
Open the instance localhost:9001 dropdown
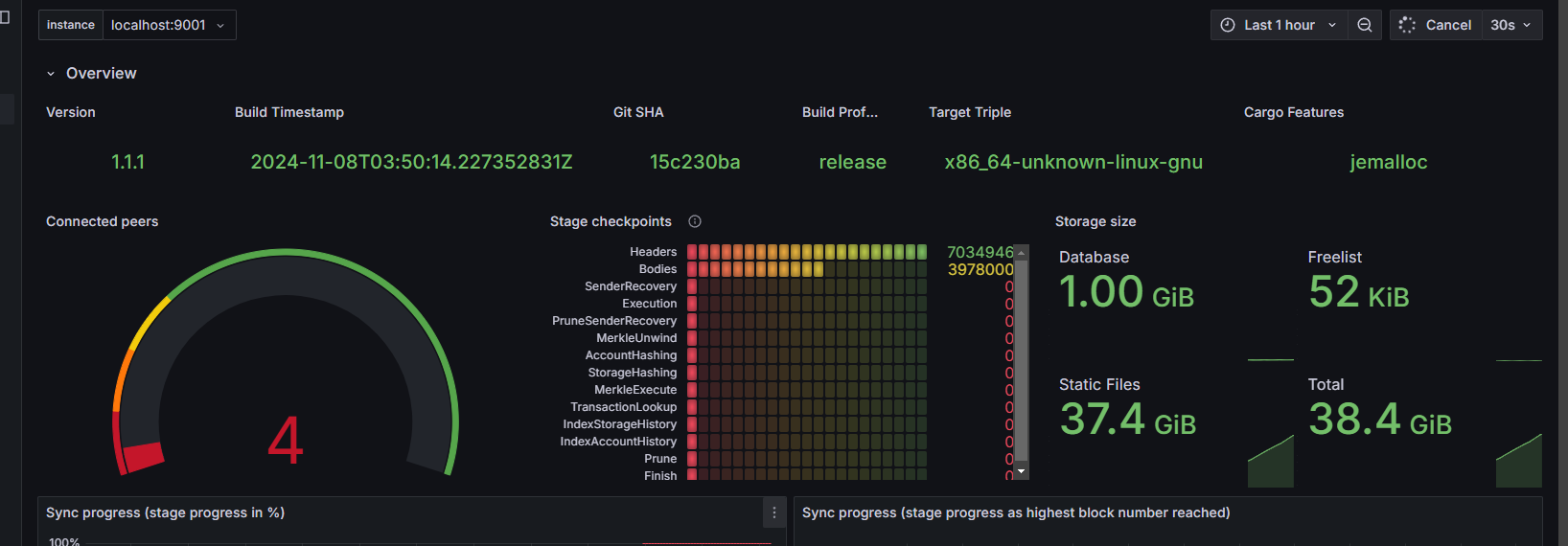[x=169, y=25]
